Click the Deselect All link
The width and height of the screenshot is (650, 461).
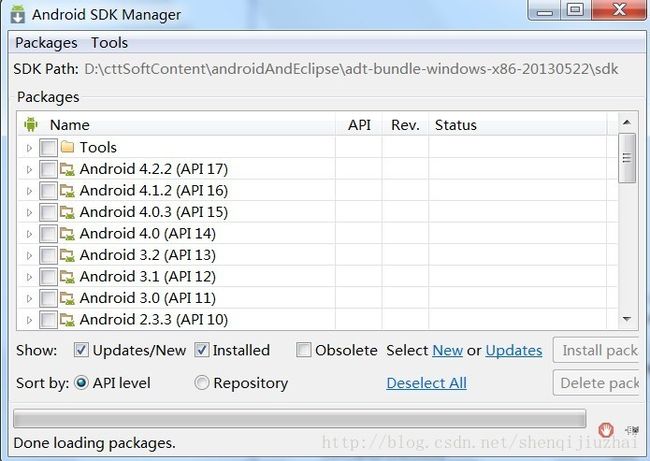[x=427, y=383]
